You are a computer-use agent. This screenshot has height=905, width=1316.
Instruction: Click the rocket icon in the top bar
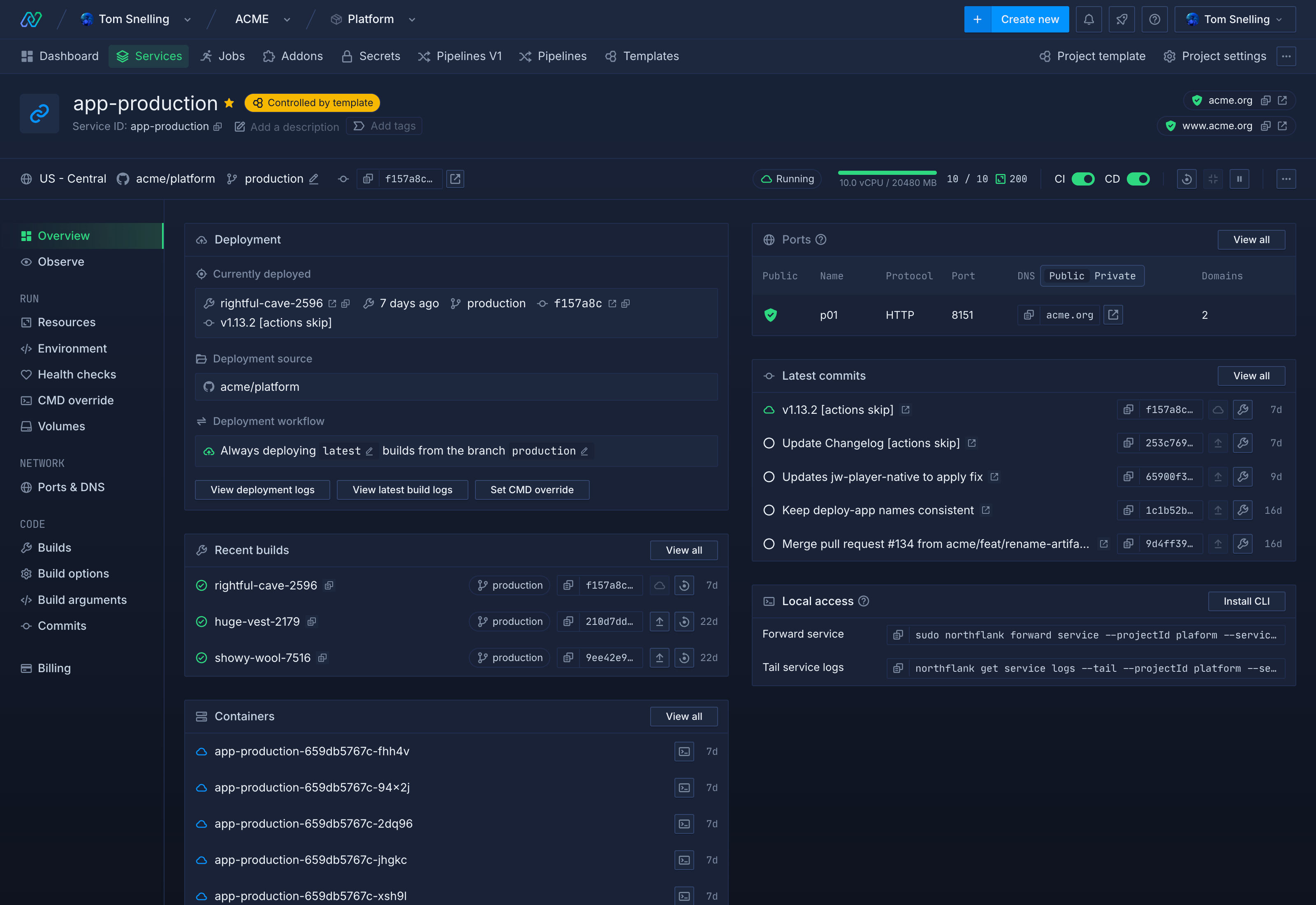[1121, 19]
